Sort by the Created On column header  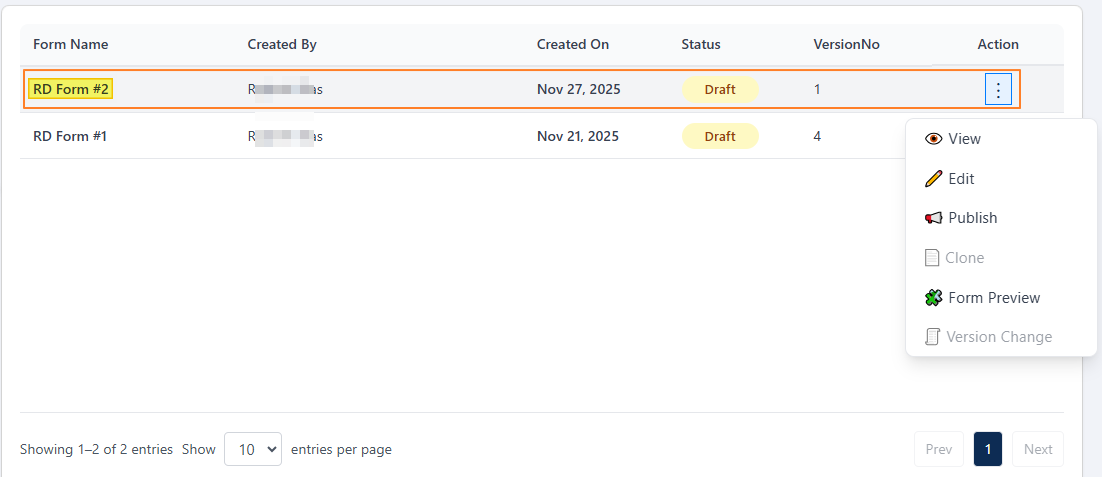tap(573, 44)
